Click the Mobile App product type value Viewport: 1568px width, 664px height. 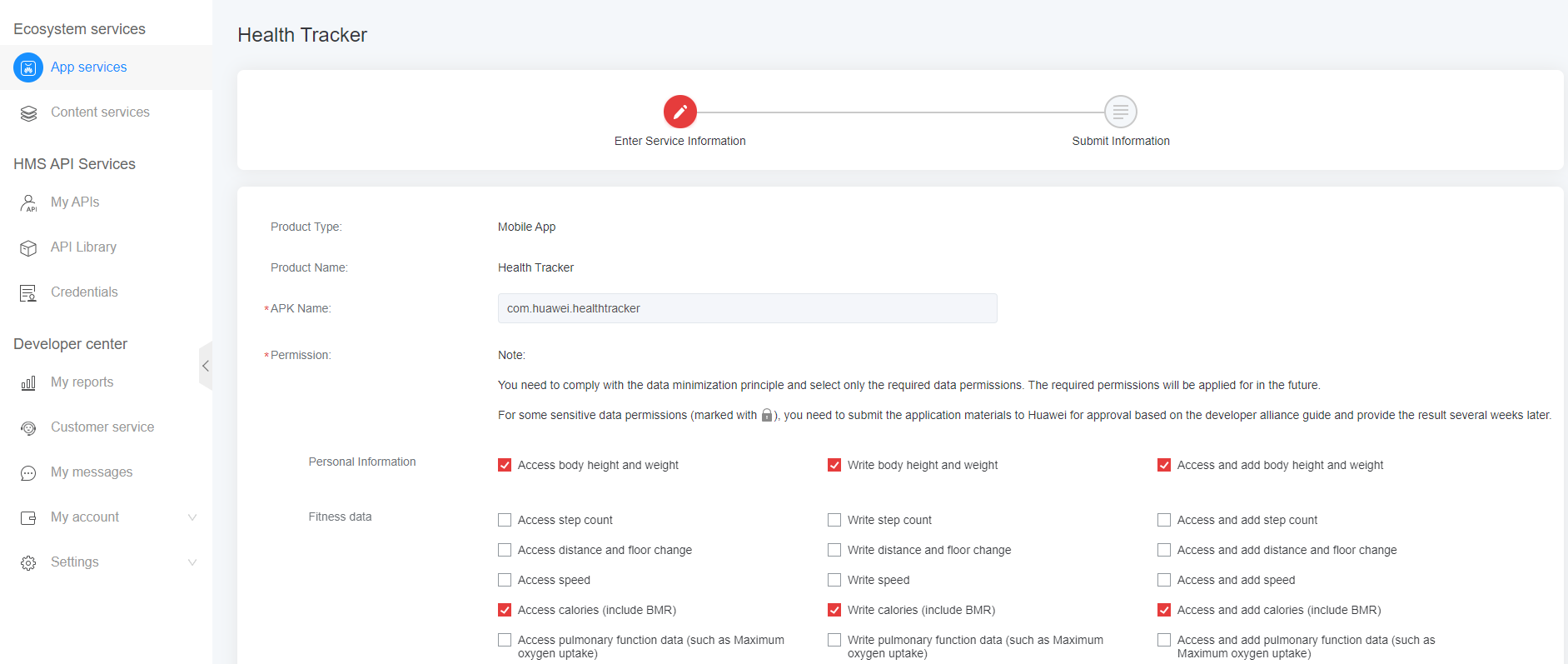(526, 227)
